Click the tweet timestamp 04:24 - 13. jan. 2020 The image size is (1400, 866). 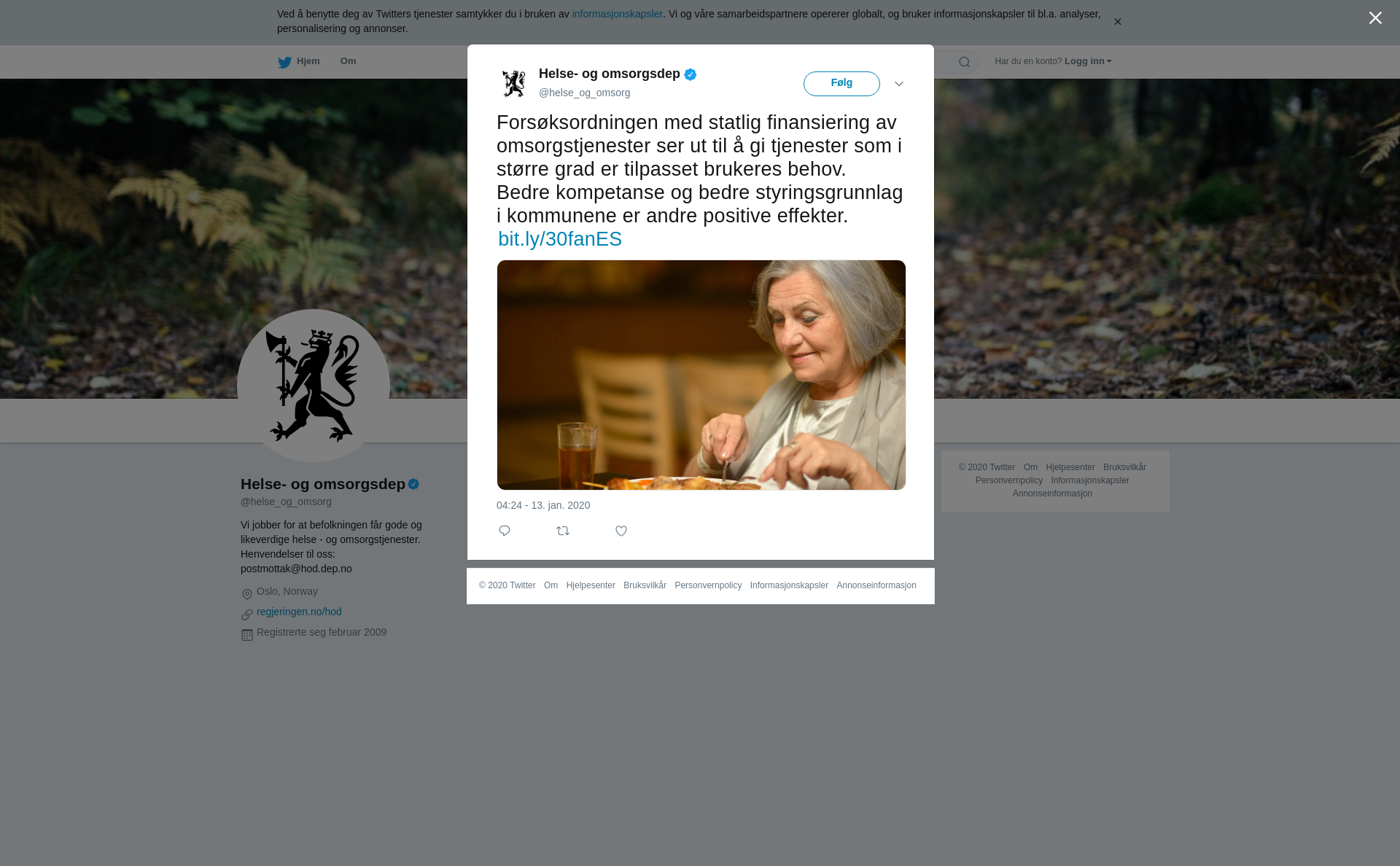click(543, 505)
